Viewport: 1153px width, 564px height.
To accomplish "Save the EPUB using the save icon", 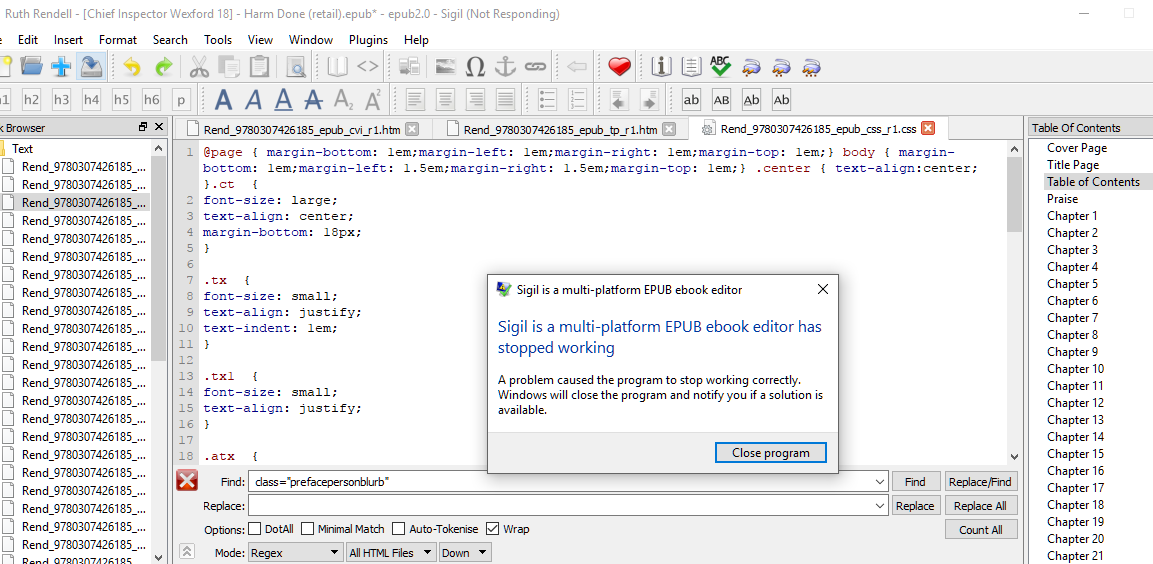I will (x=91, y=67).
